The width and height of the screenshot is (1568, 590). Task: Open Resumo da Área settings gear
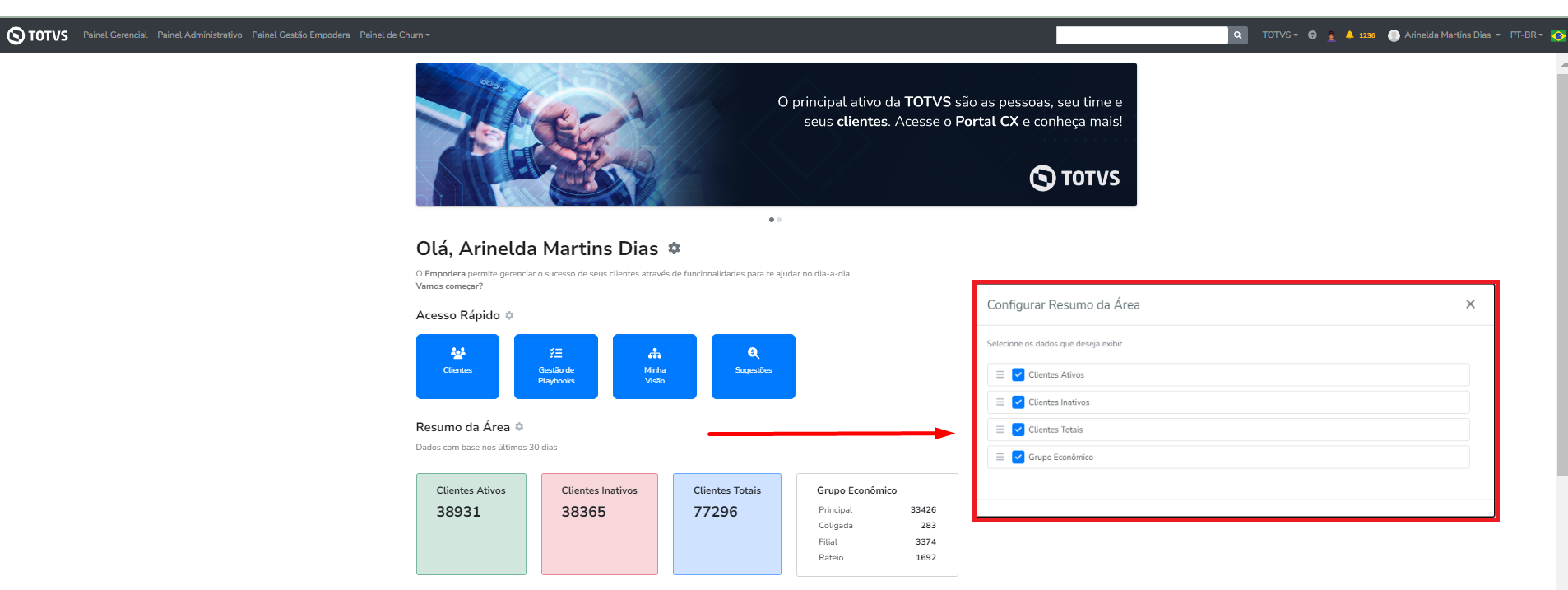click(x=519, y=427)
